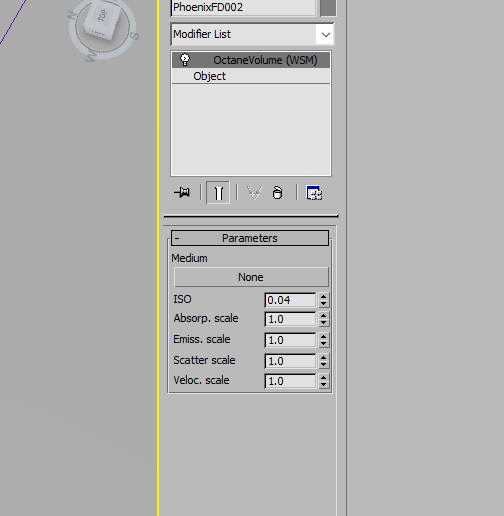Click object color swatch beside PhoenixFD002

(x=328, y=7)
